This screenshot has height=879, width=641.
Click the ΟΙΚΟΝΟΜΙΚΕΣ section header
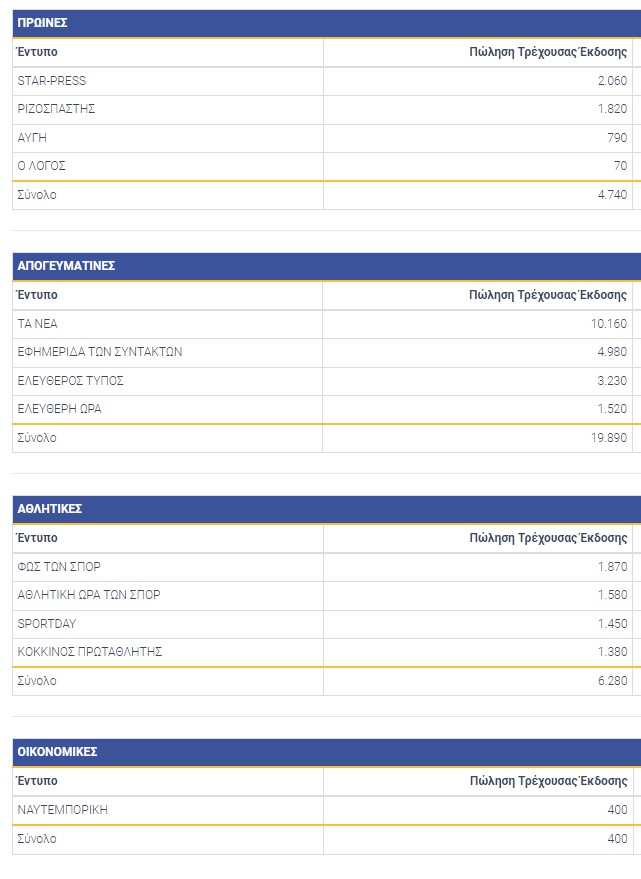tap(57, 752)
